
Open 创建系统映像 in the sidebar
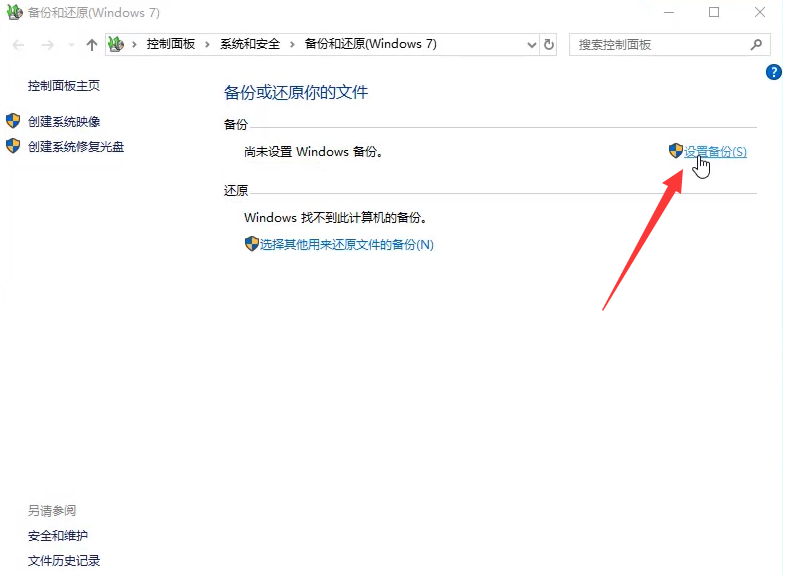64,122
